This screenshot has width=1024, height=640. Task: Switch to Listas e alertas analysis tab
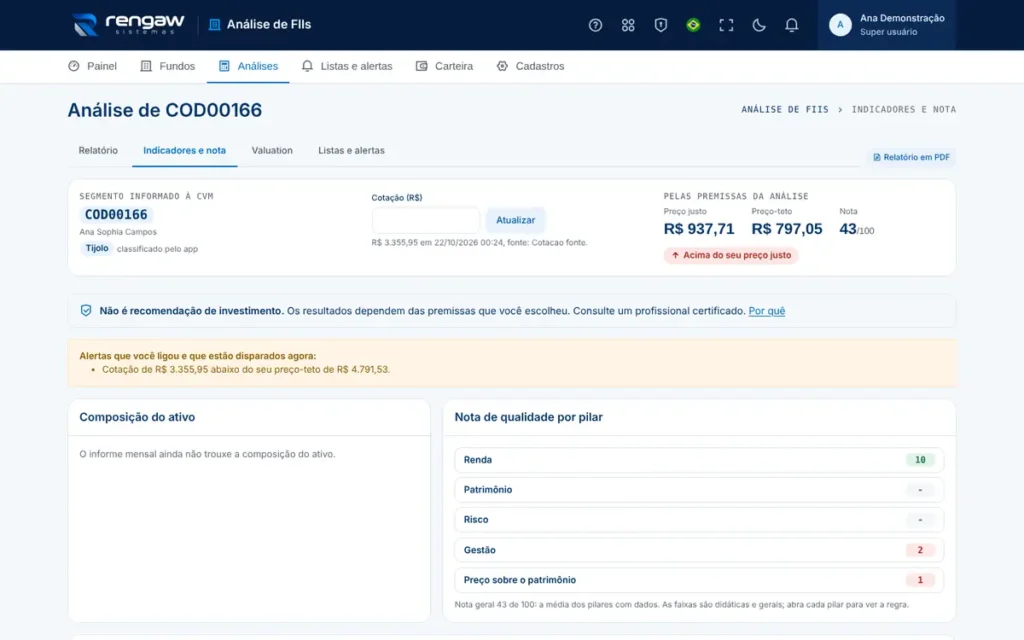[351, 150]
